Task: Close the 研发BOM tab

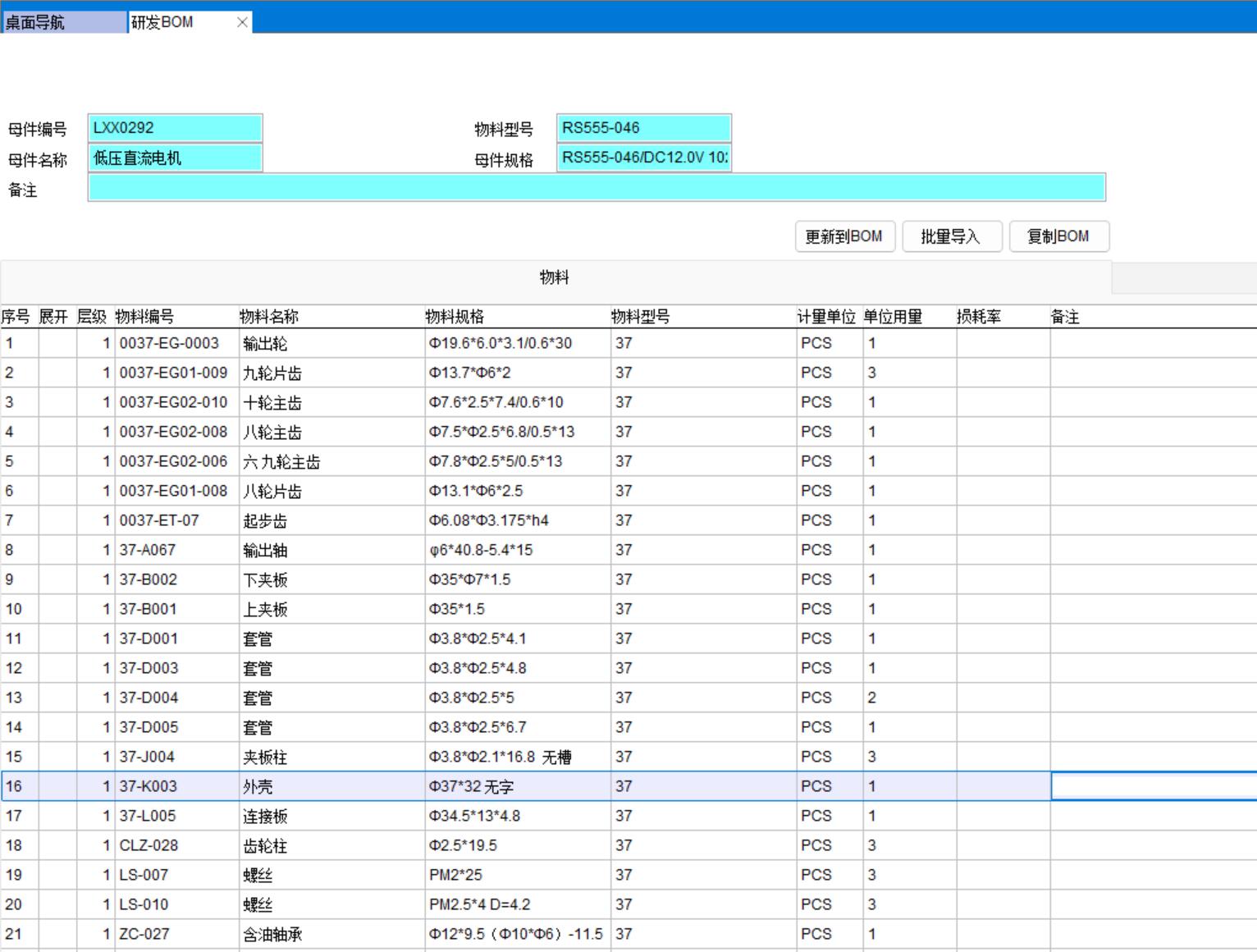Action: [242, 22]
